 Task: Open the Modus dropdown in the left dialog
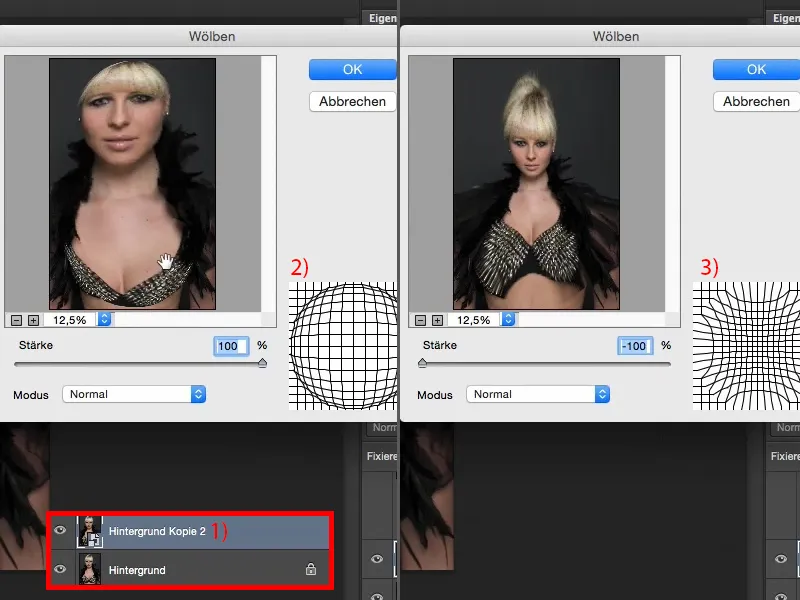[x=134, y=393]
